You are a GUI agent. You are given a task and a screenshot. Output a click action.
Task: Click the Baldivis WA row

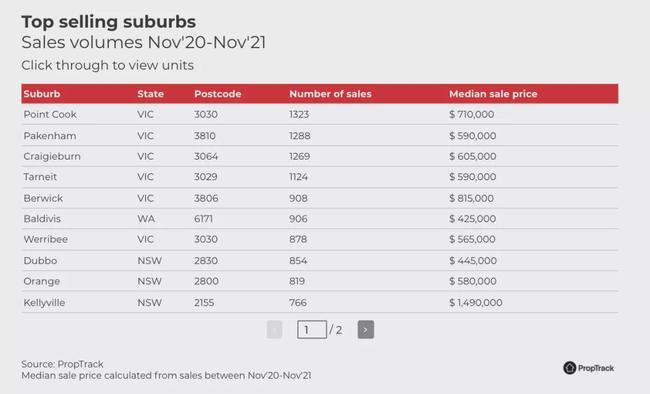tap(320, 219)
